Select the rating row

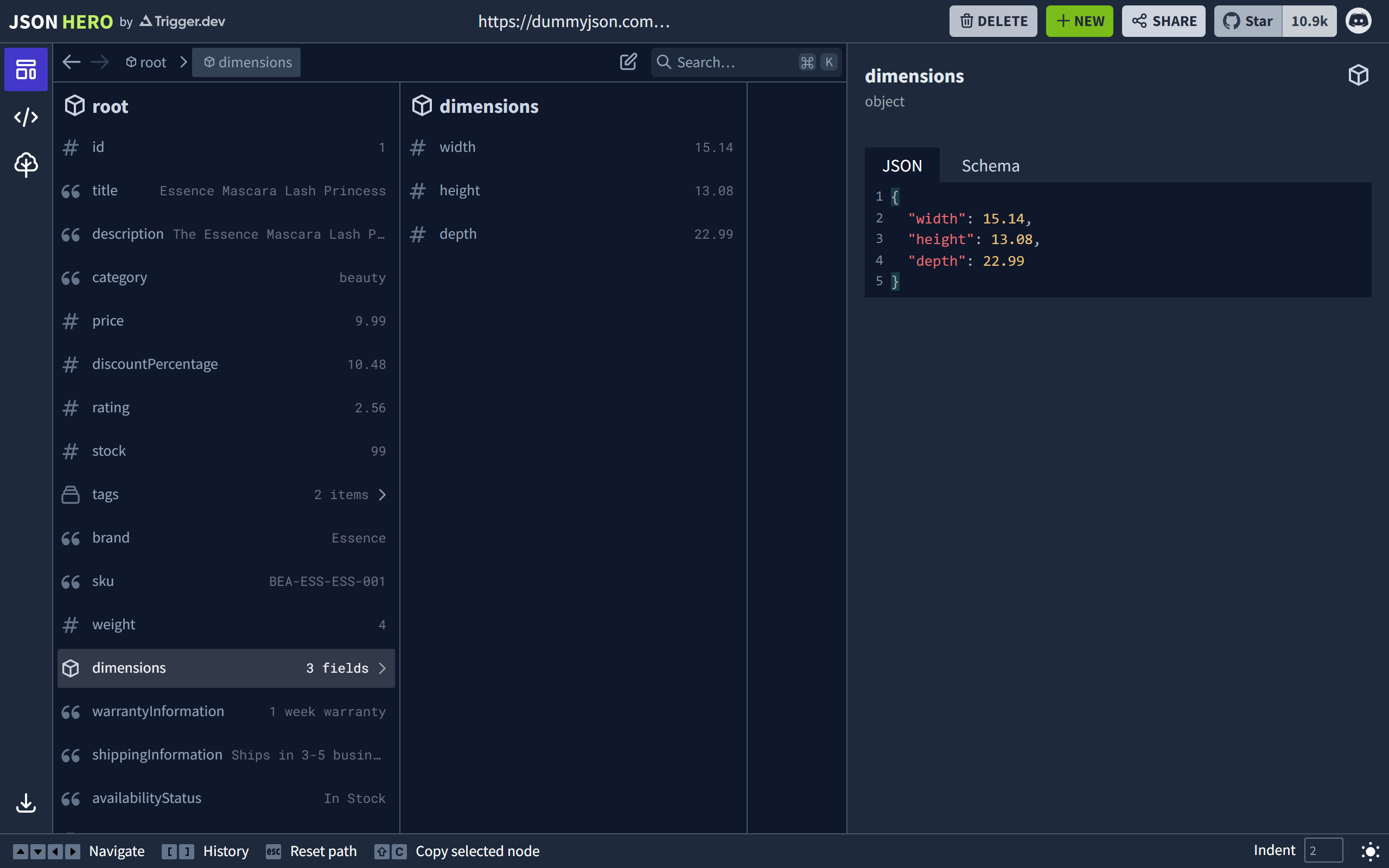pyautogui.click(x=226, y=407)
